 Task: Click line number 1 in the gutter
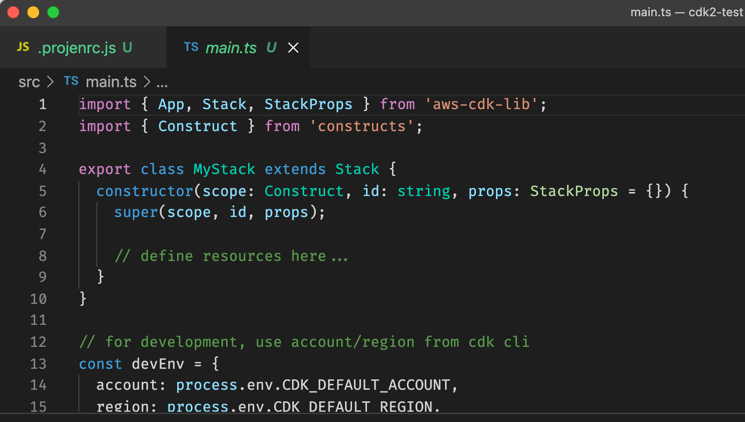(x=43, y=105)
